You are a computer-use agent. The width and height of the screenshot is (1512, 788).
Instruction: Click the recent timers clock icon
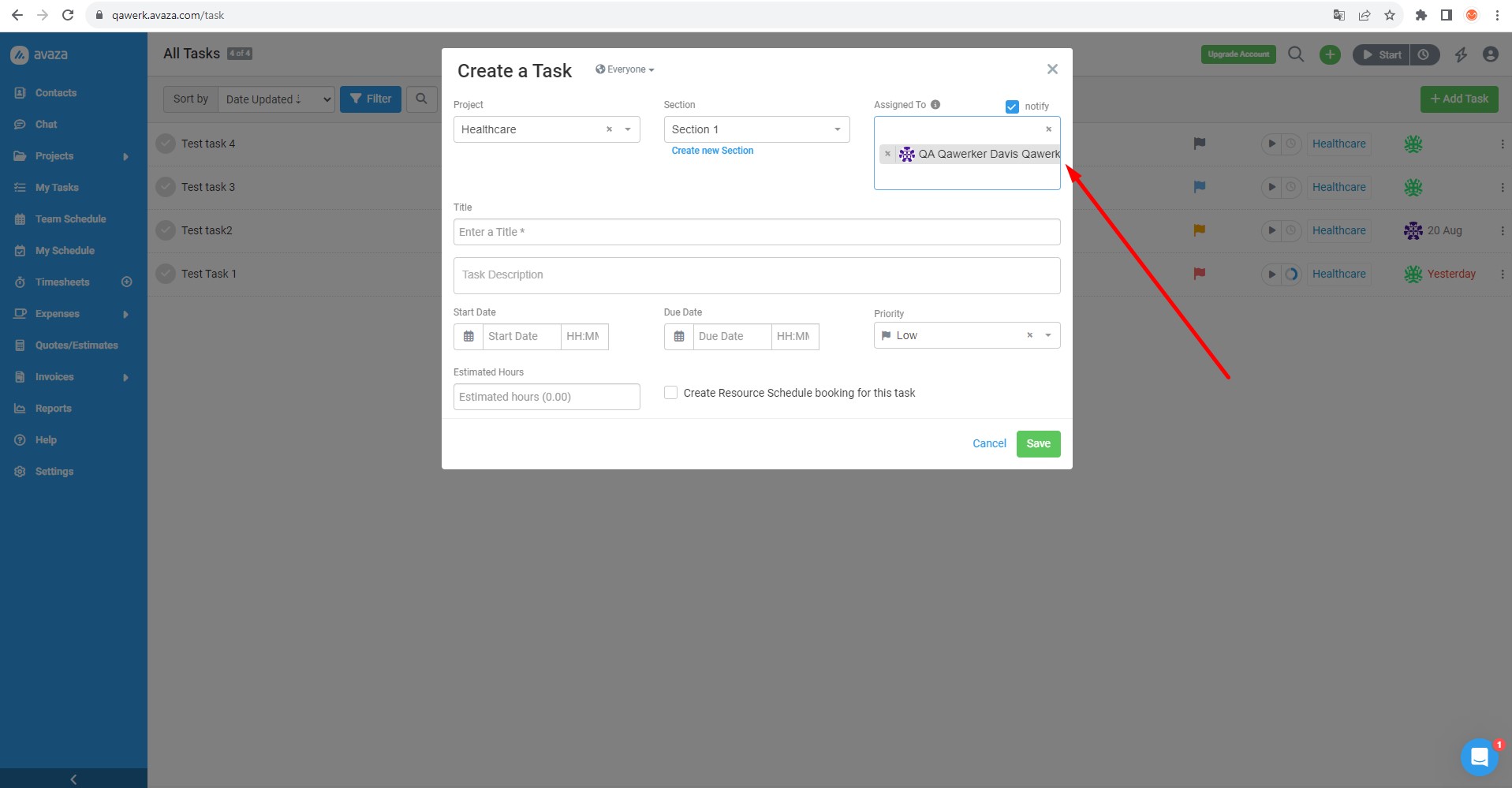[x=1424, y=54]
